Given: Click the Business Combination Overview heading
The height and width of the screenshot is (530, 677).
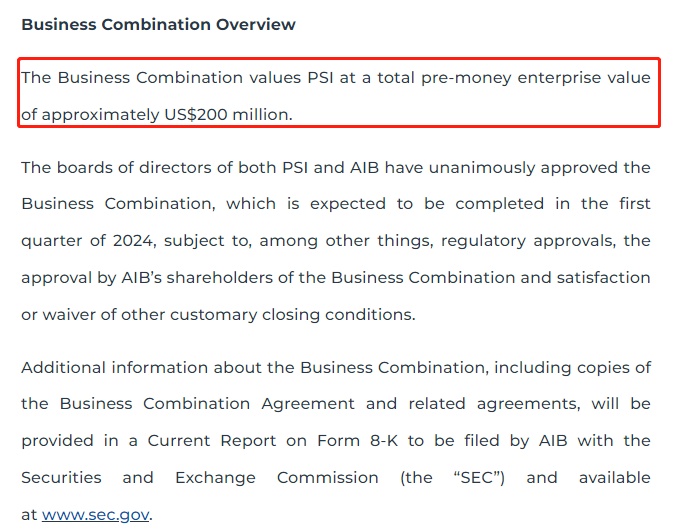Looking at the screenshot, I should [158, 24].
